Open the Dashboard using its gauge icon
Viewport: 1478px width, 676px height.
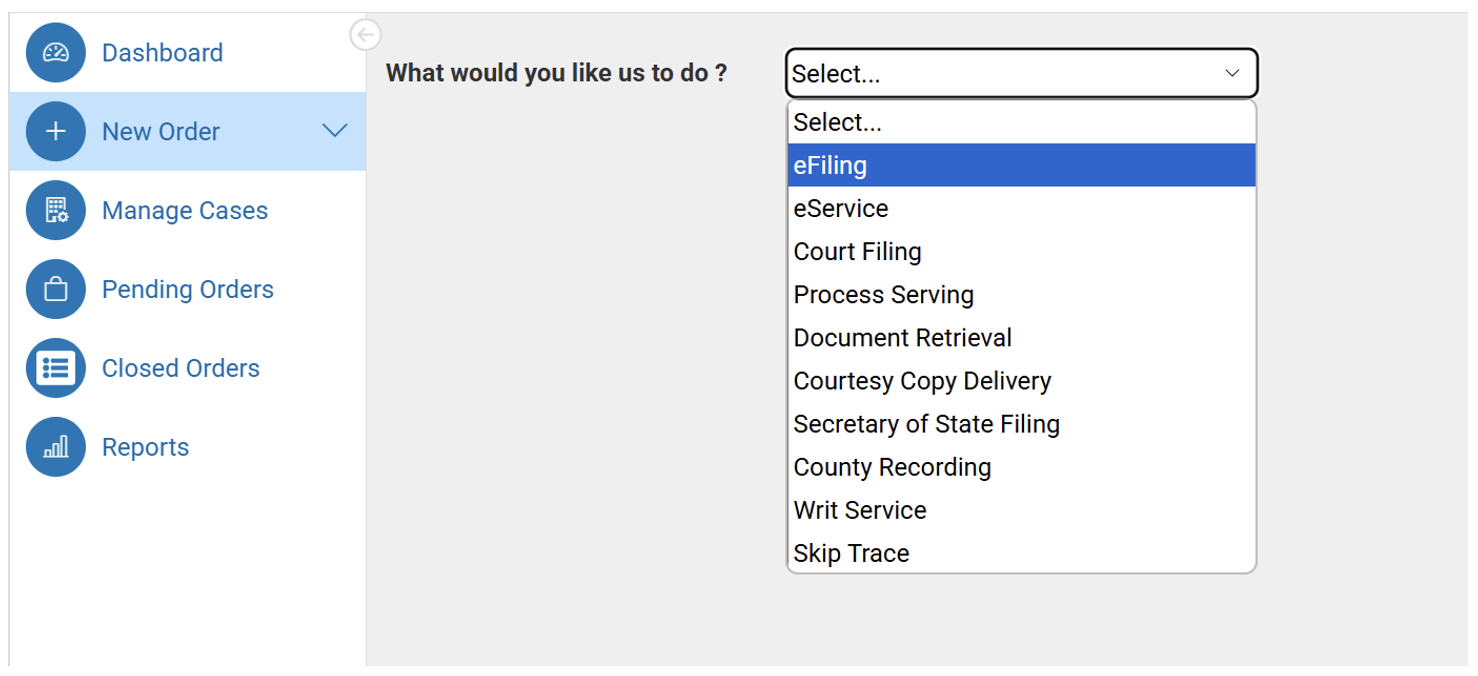(x=55, y=52)
